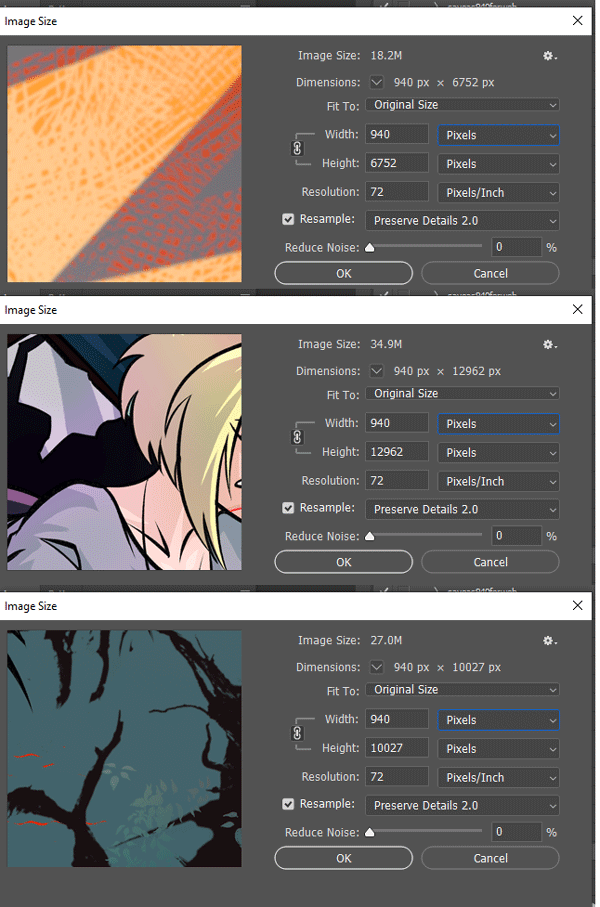Open gear settings menu in the 34.9M dialog
The width and height of the screenshot is (600, 907).
pos(549,345)
